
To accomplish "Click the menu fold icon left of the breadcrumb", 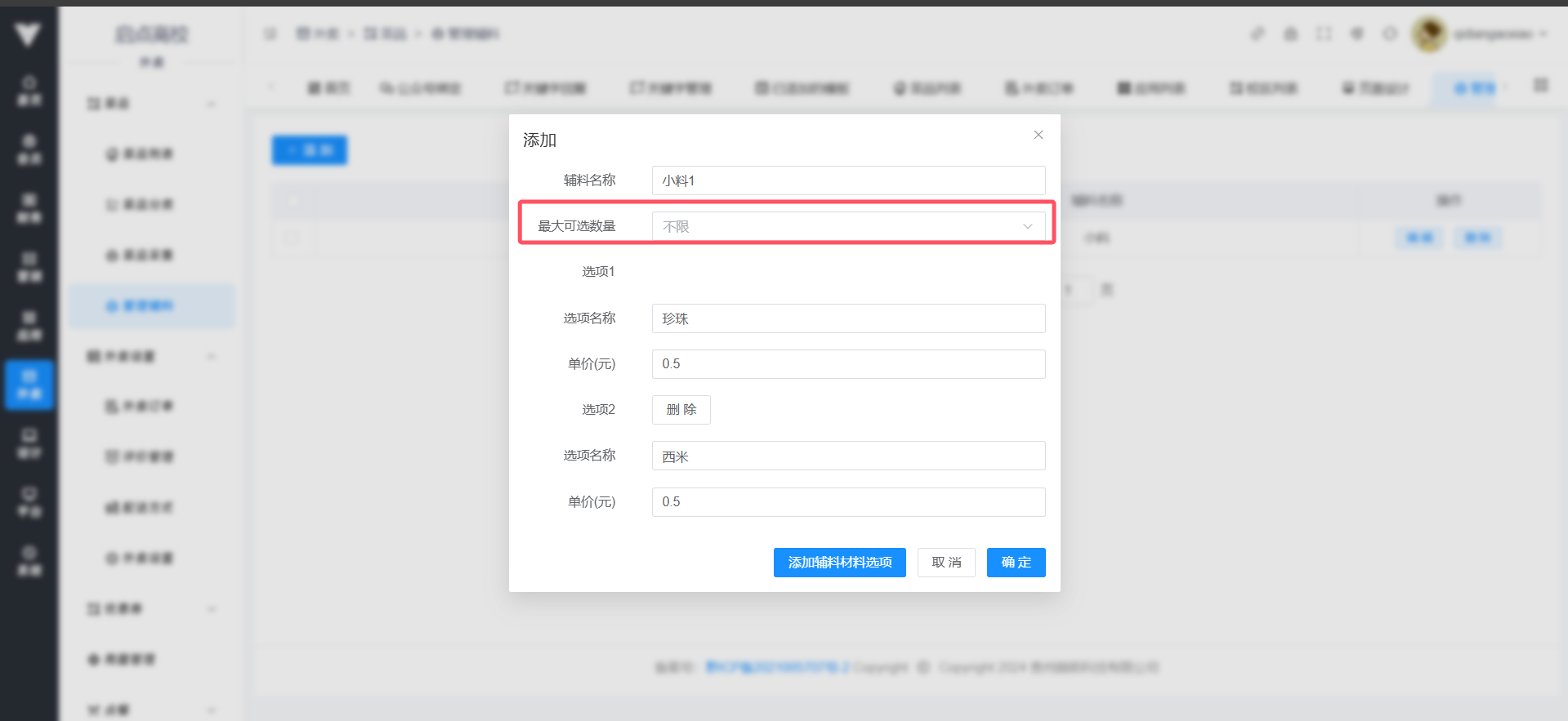I will [270, 33].
